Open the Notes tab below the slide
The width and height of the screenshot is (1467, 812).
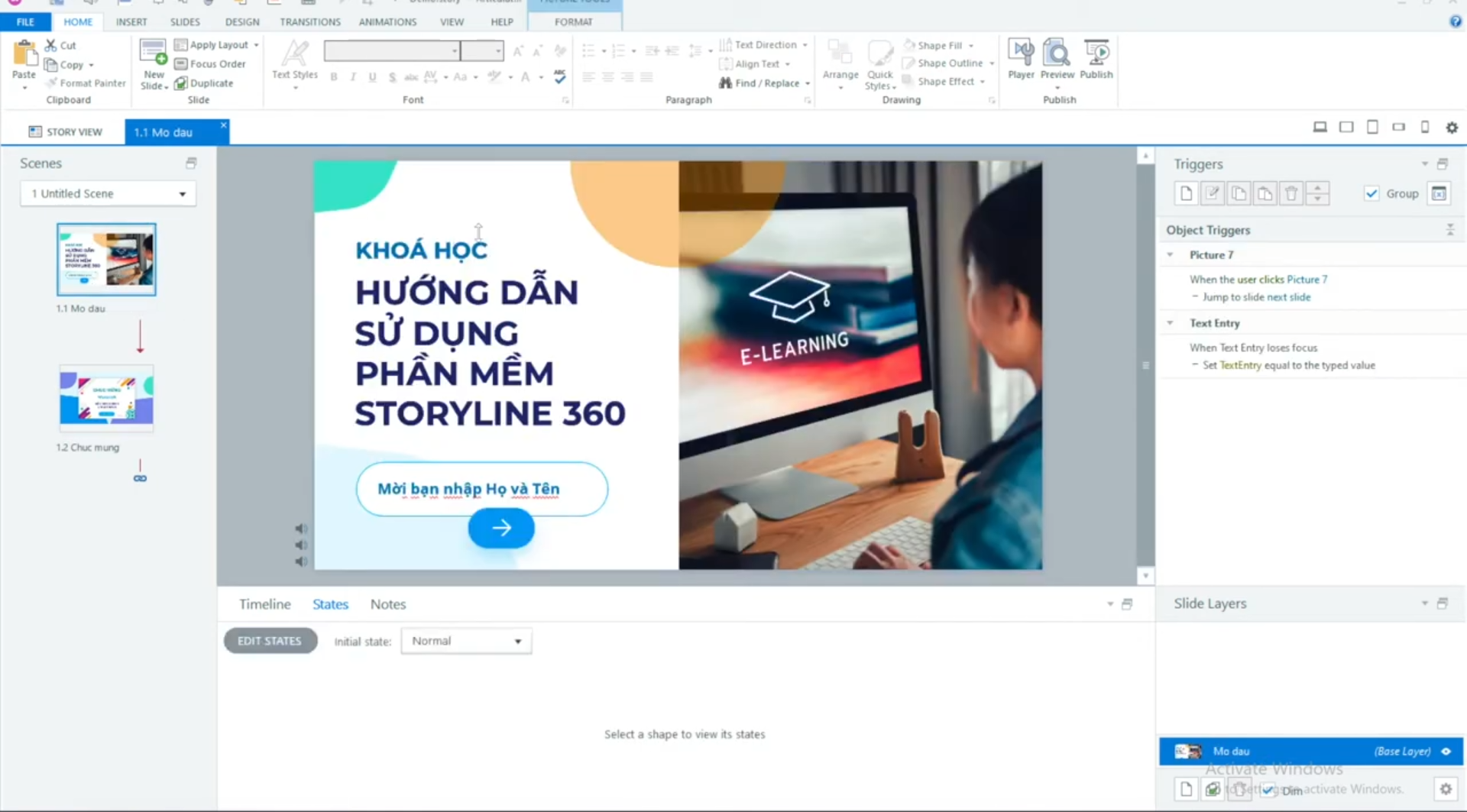pos(387,603)
